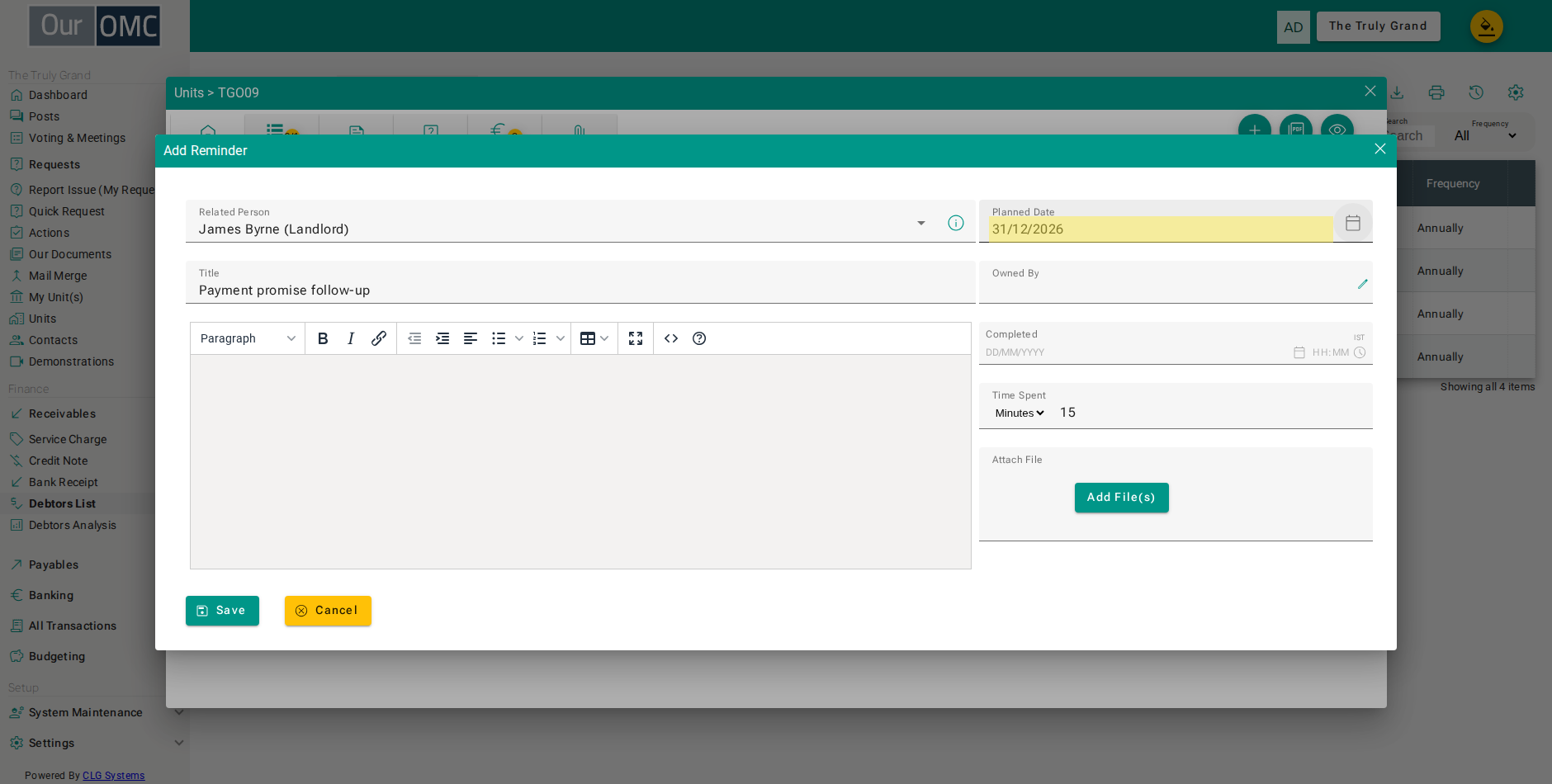Expand bullet list style options arrow
1552x784 pixels.
pos(519,338)
